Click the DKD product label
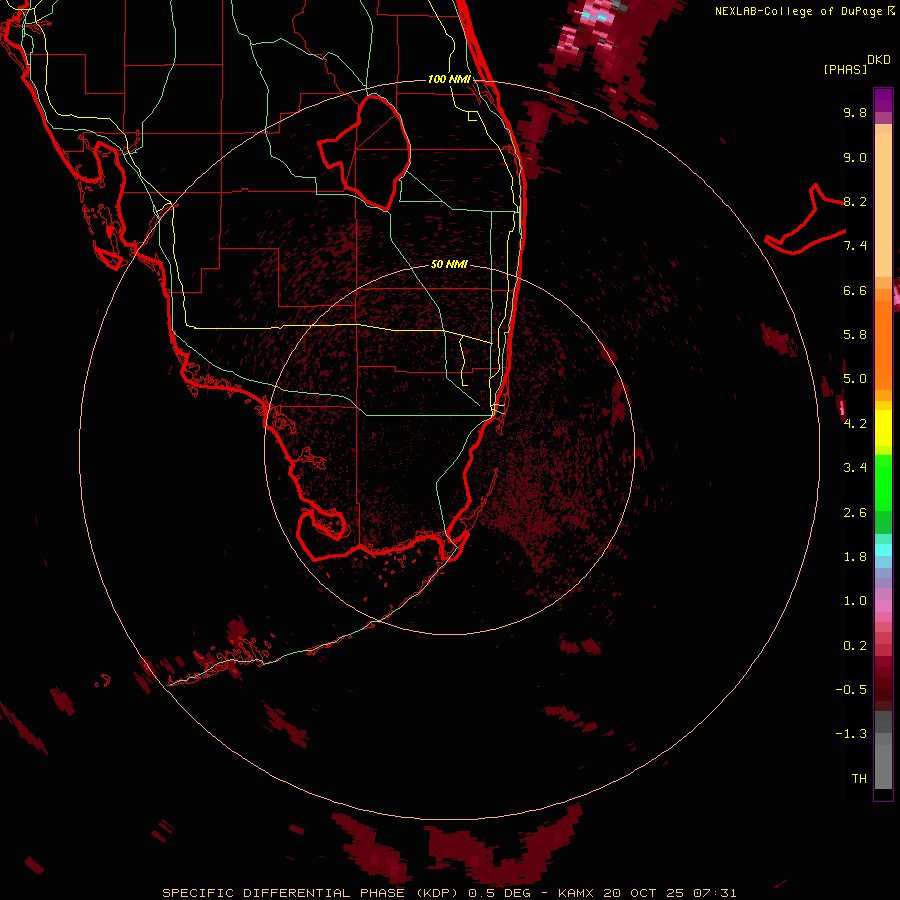The width and height of the screenshot is (900, 900). point(879,60)
